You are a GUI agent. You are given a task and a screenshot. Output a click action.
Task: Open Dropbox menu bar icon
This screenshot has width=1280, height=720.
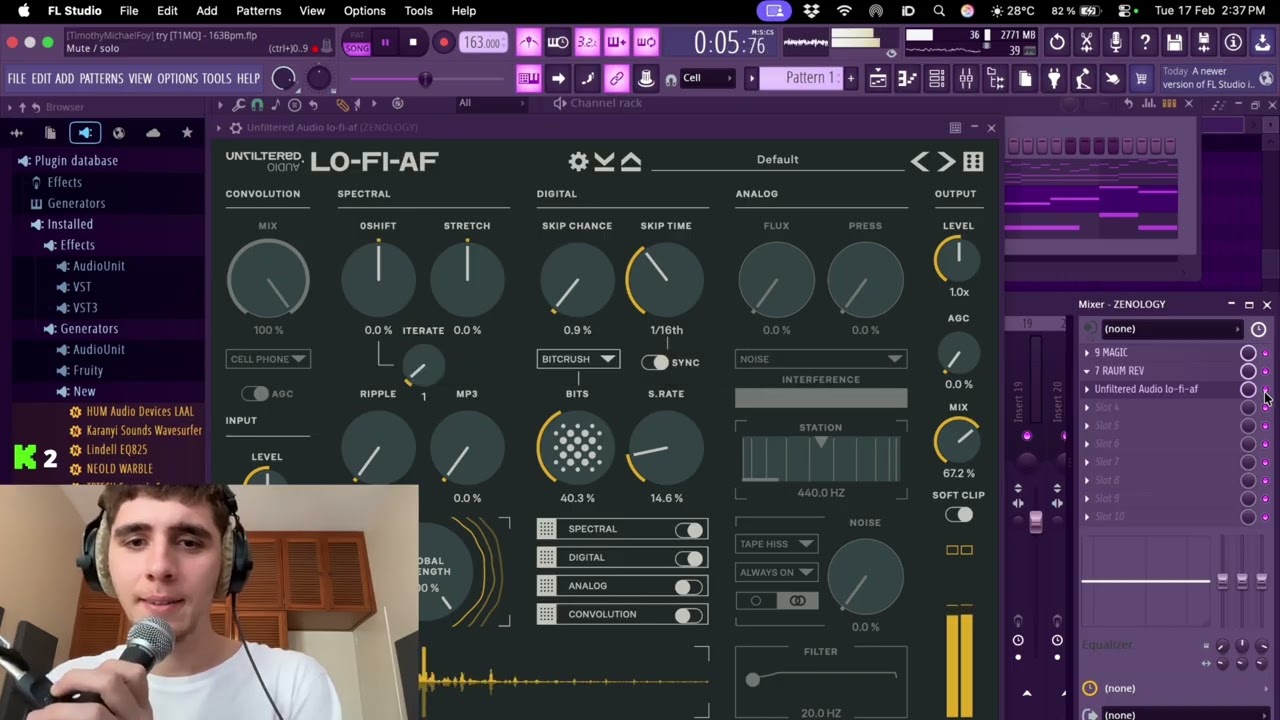[x=812, y=11]
